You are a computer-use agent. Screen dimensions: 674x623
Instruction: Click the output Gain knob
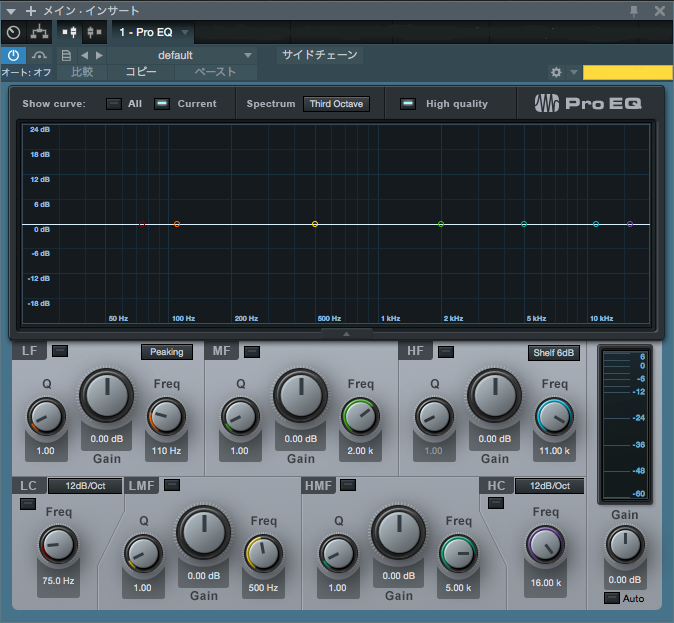tap(625, 544)
